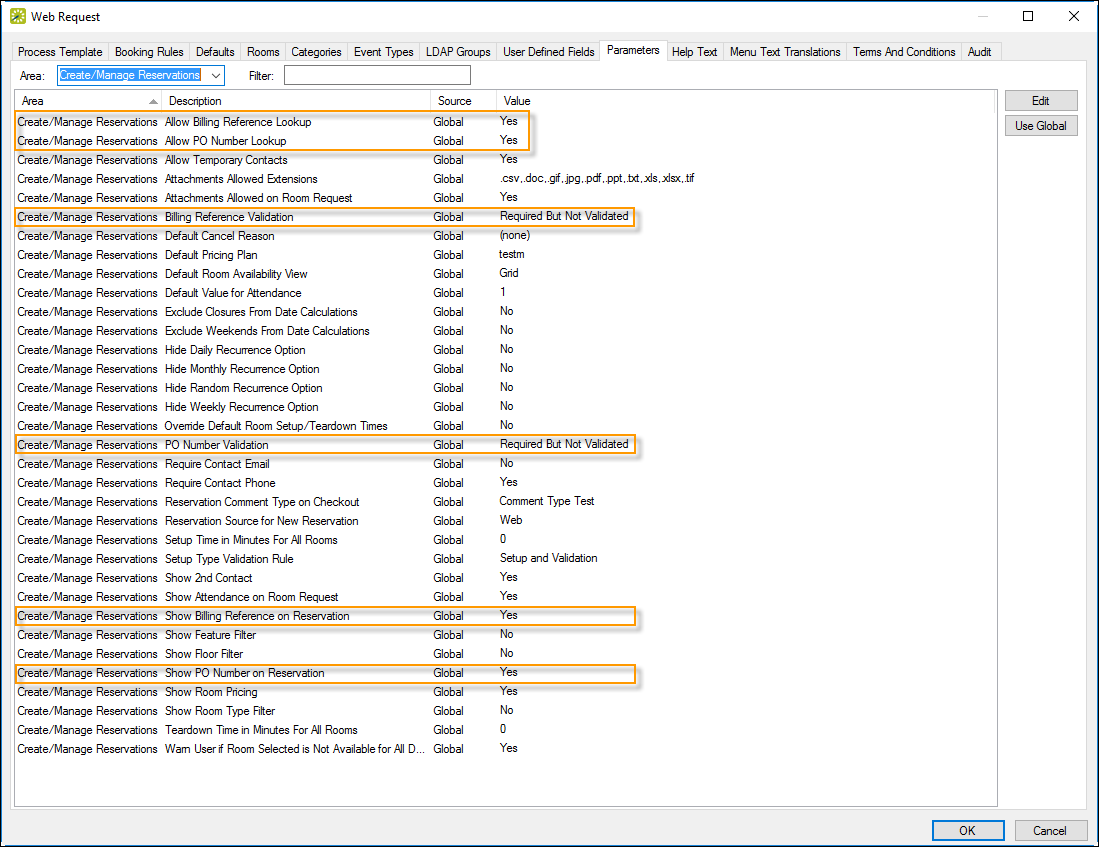This screenshot has height=847, width=1099.
Task: Open the Area dropdown list
Action: click(216, 76)
